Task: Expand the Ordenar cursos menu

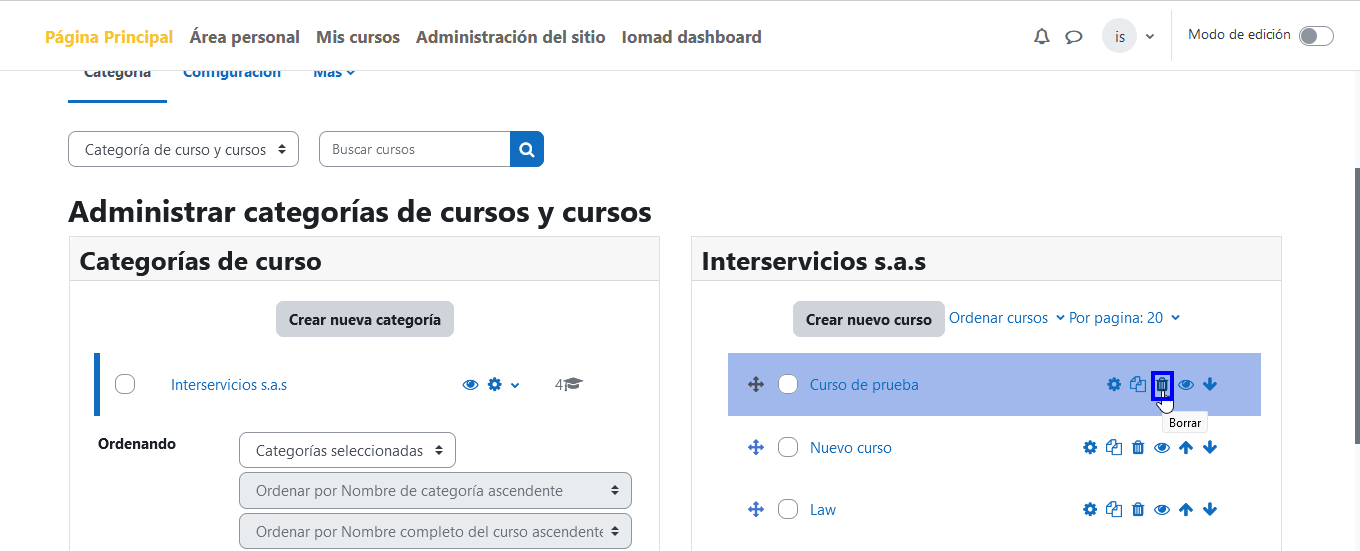Action: click(x=998, y=318)
